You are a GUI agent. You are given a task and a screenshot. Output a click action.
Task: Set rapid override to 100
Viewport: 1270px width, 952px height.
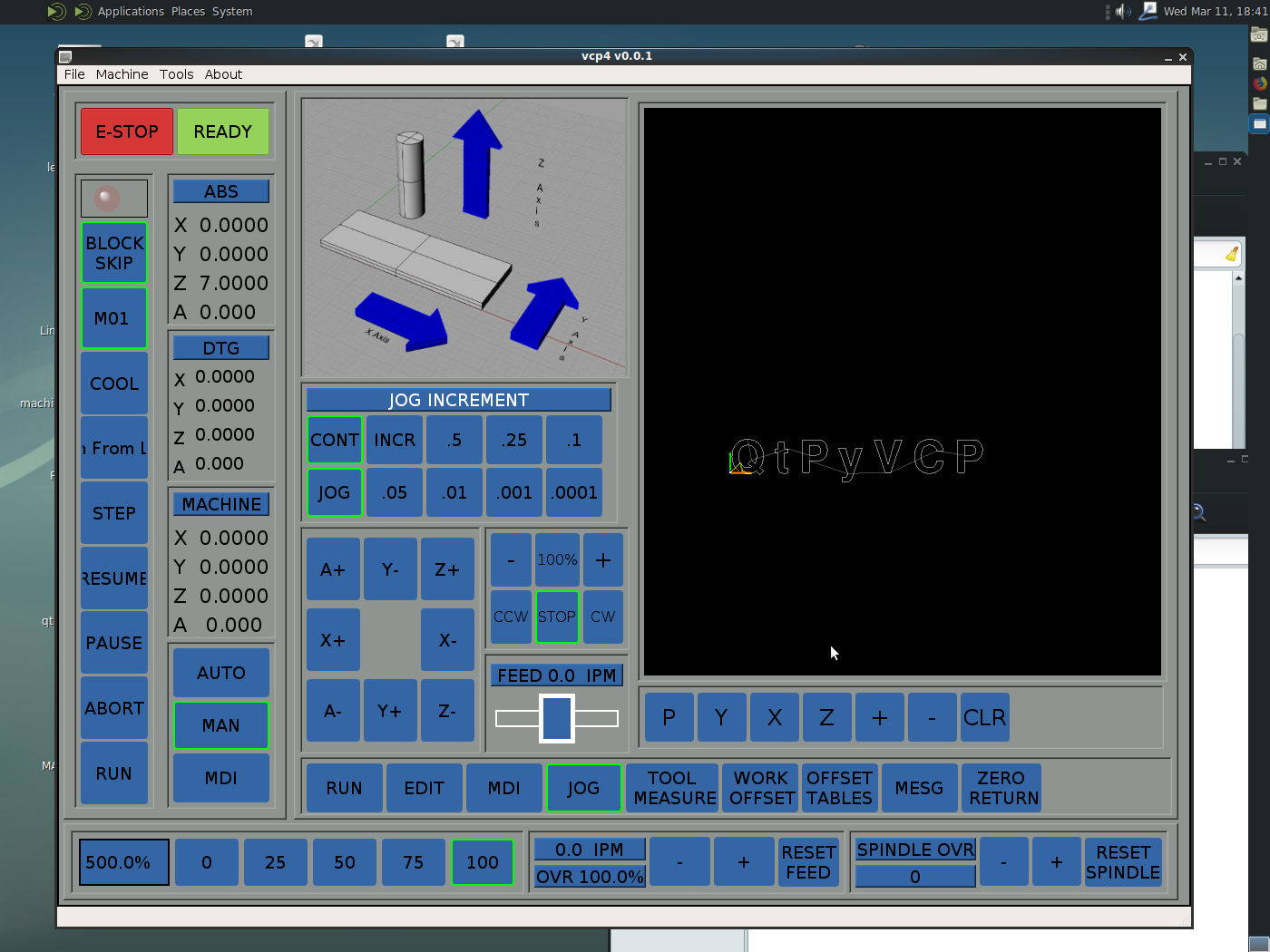click(483, 862)
